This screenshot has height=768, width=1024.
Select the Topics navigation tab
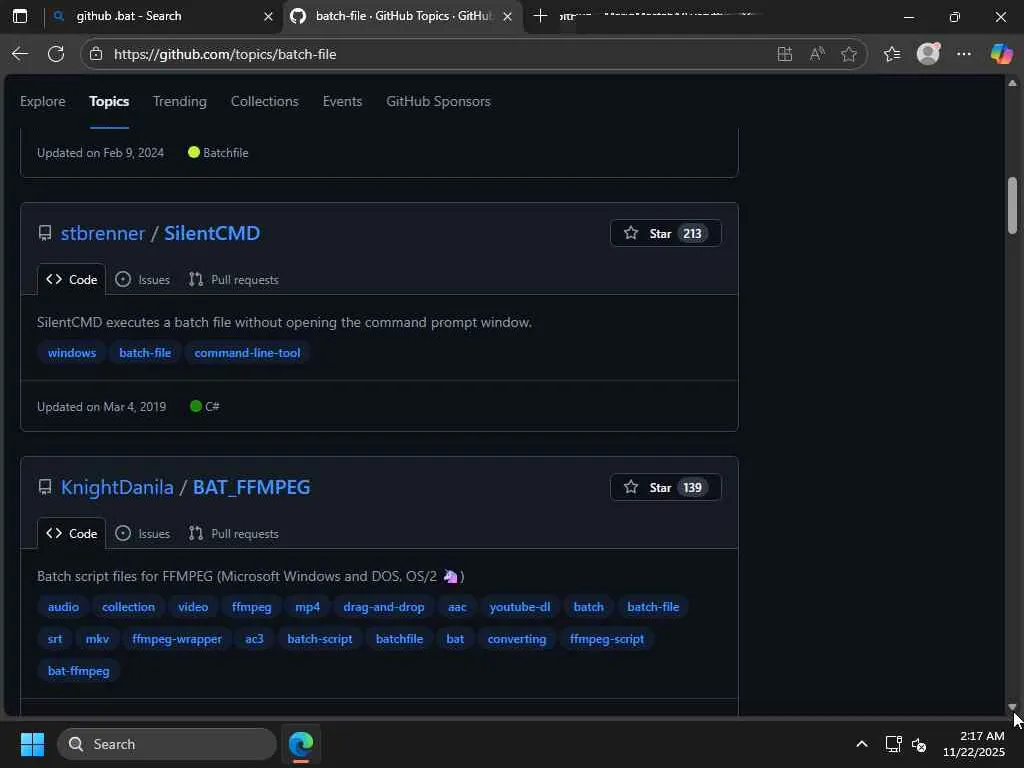(109, 101)
